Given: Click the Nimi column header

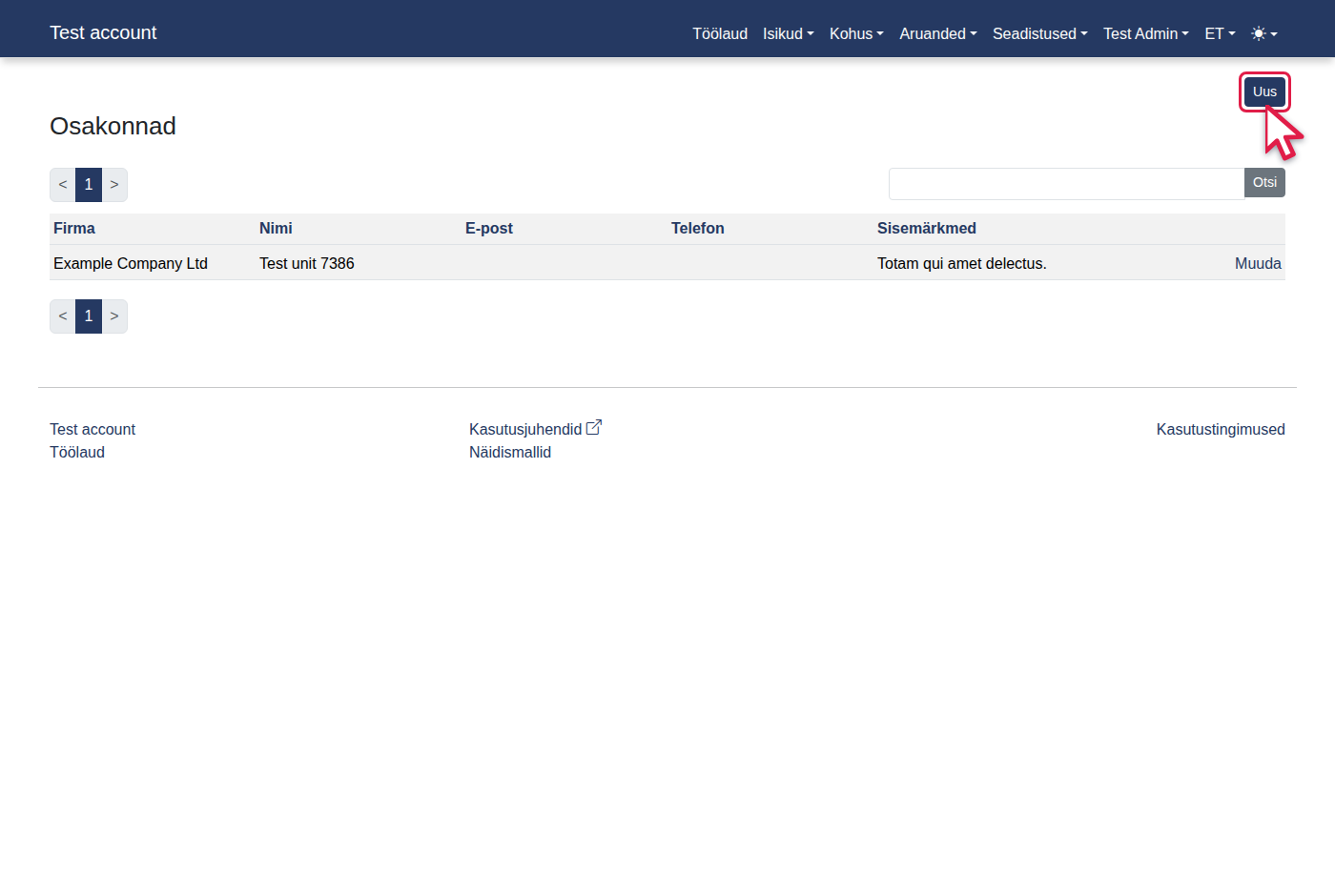Looking at the screenshot, I should click(276, 228).
